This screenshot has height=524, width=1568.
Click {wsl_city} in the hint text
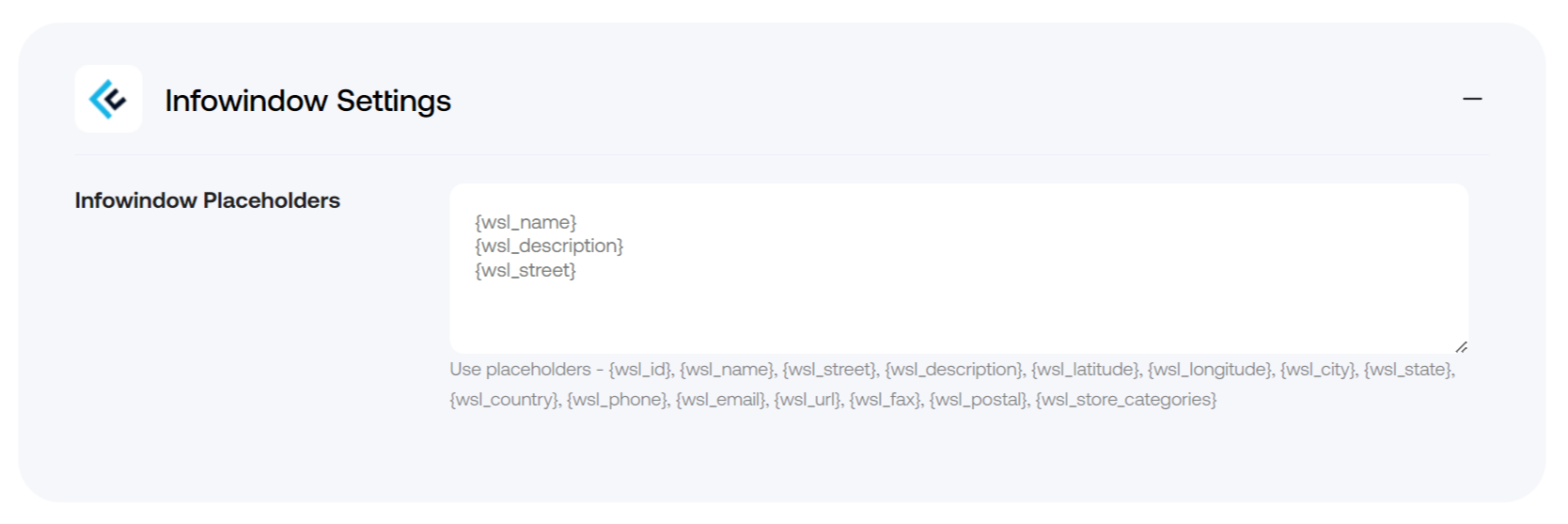1316,370
